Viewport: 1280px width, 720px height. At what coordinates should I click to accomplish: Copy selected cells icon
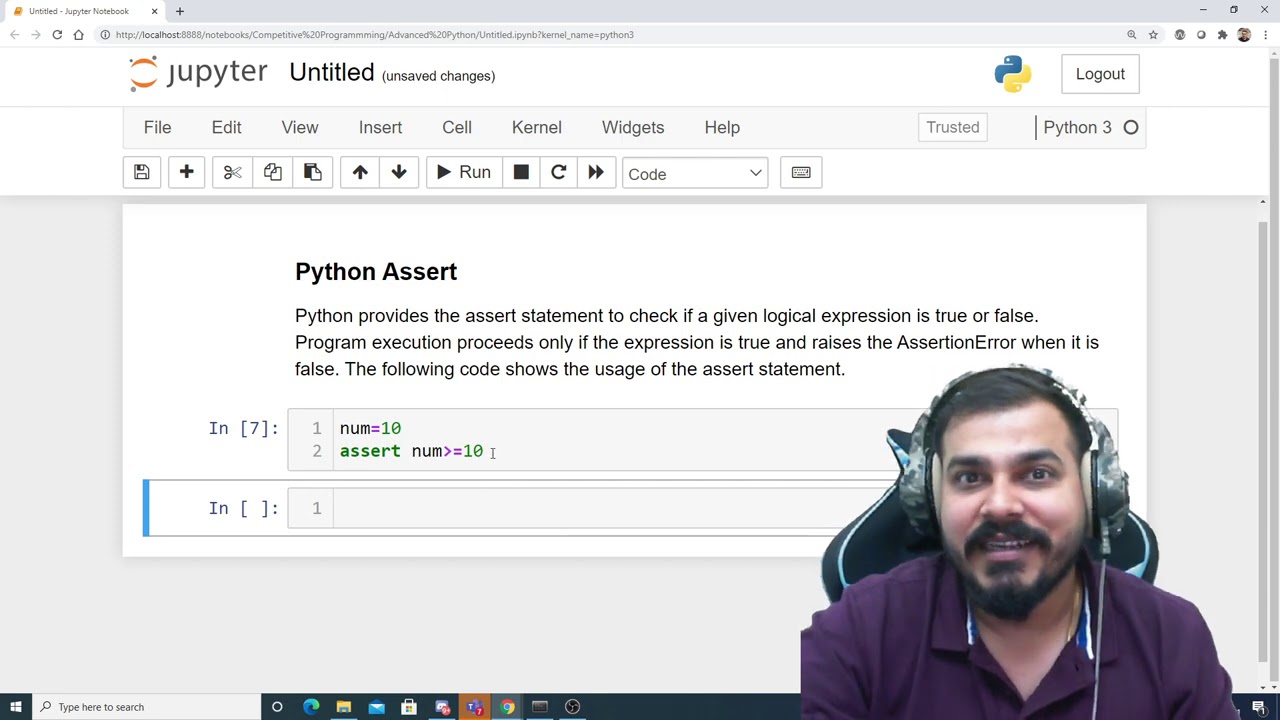(x=272, y=173)
